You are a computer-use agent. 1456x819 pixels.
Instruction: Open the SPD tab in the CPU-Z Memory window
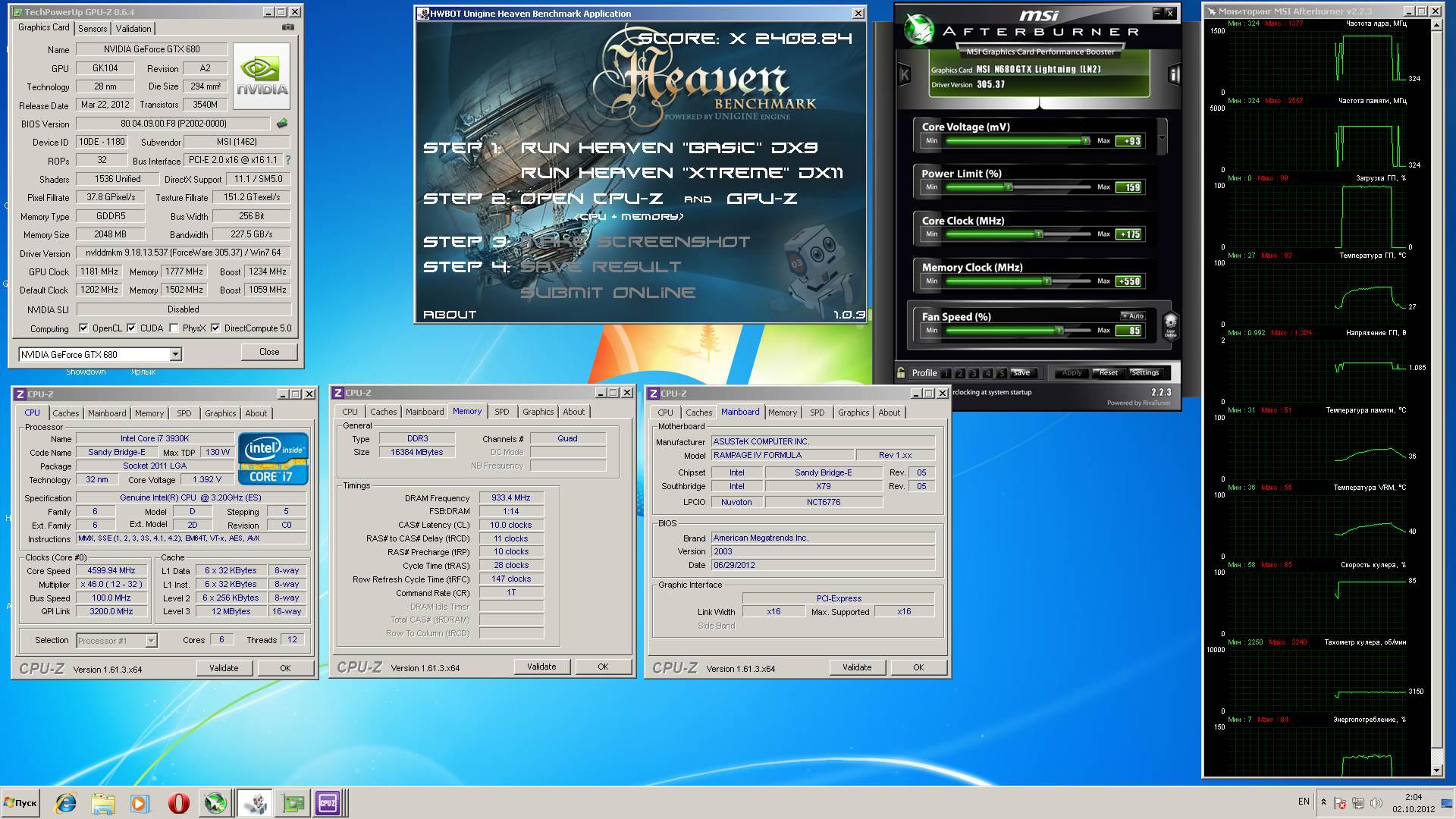501,412
